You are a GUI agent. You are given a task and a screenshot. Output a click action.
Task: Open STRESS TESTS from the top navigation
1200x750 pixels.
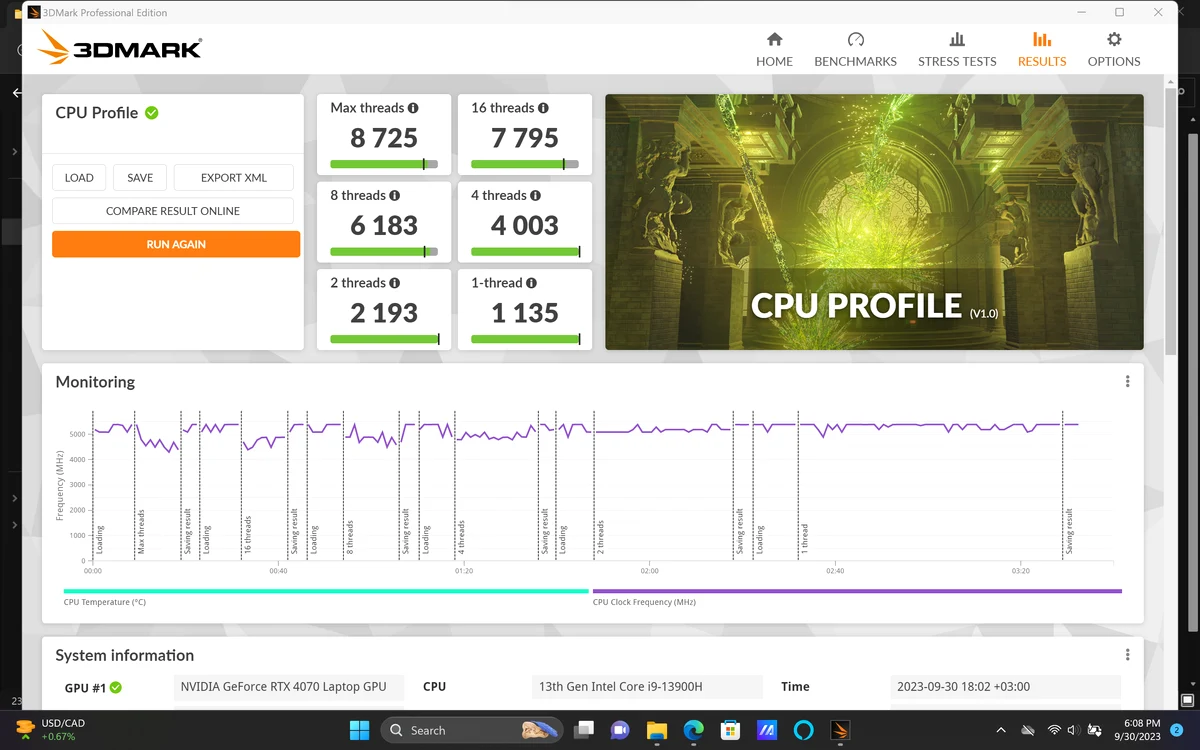(957, 50)
